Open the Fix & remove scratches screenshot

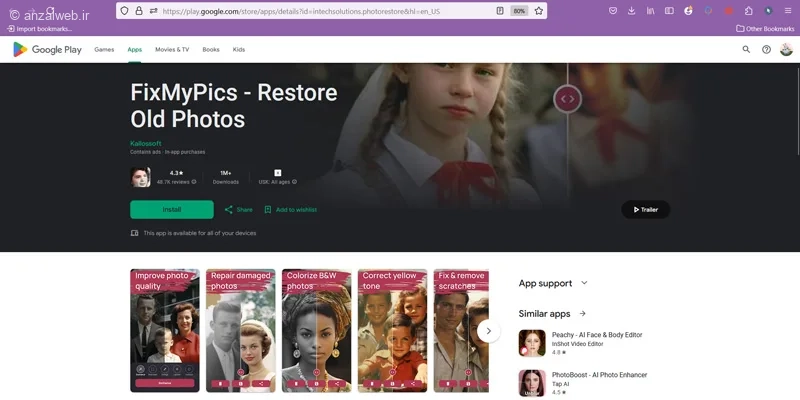click(461, 331)
